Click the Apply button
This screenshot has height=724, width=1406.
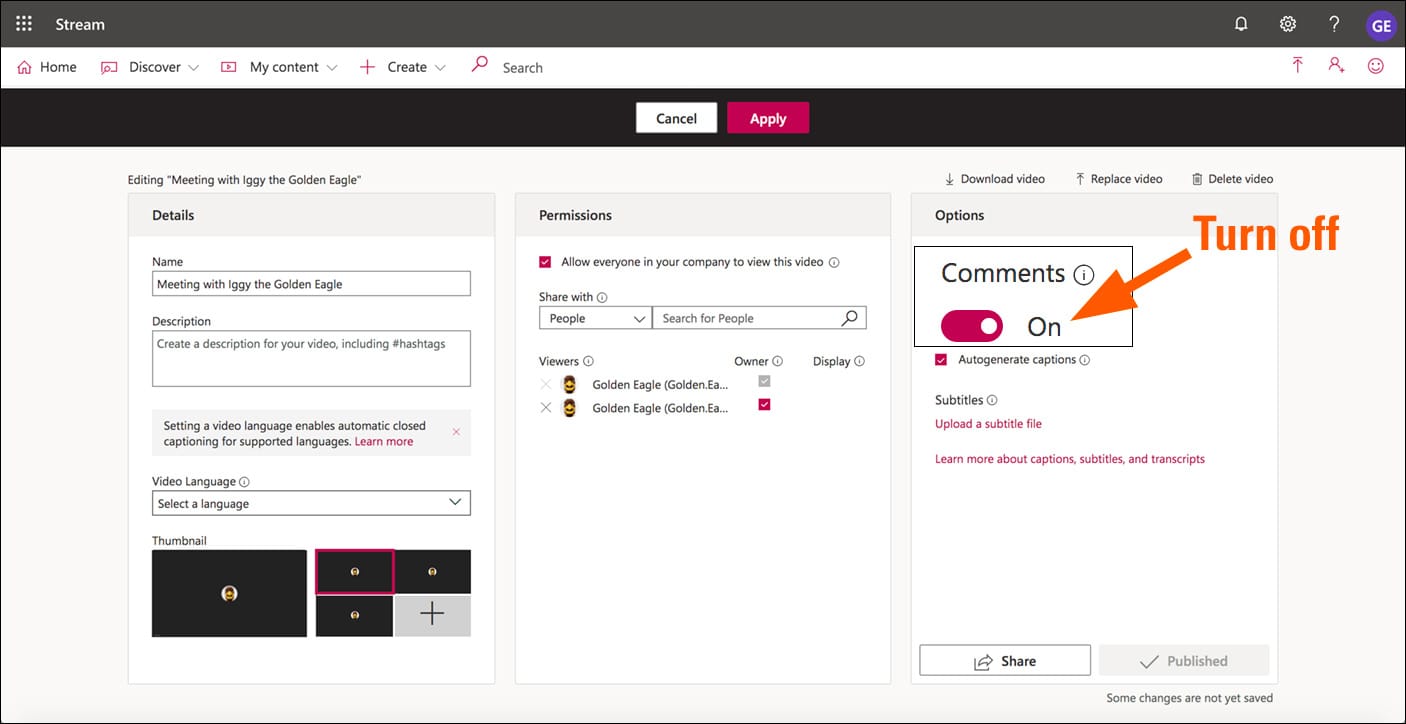point(767,118)
